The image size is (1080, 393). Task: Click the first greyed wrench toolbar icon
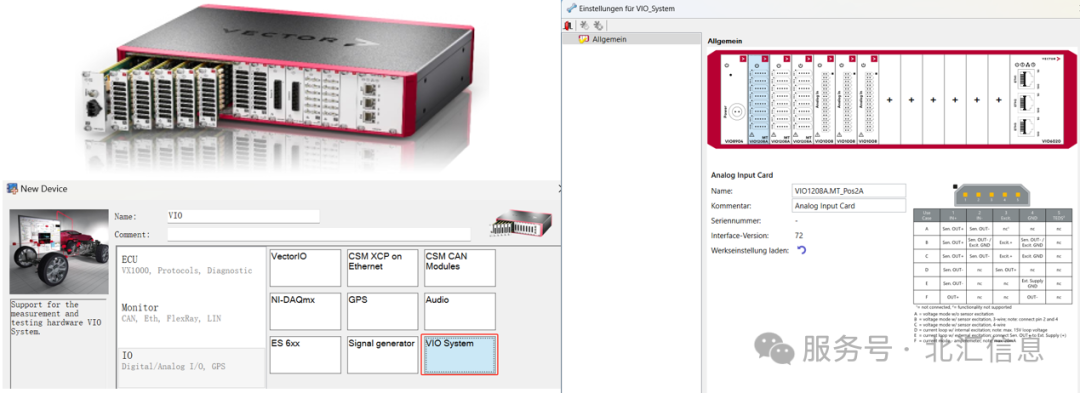point(584,25)
